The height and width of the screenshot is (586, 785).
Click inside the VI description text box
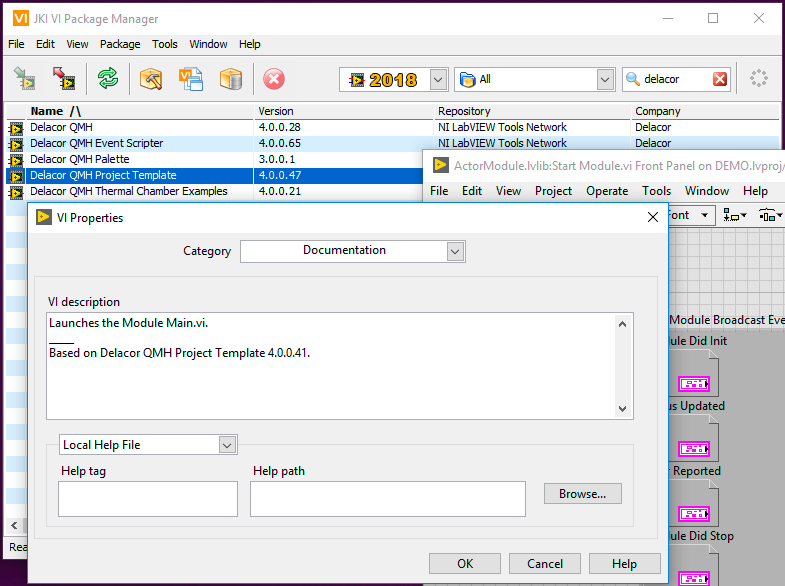click(x=330, y=366)
